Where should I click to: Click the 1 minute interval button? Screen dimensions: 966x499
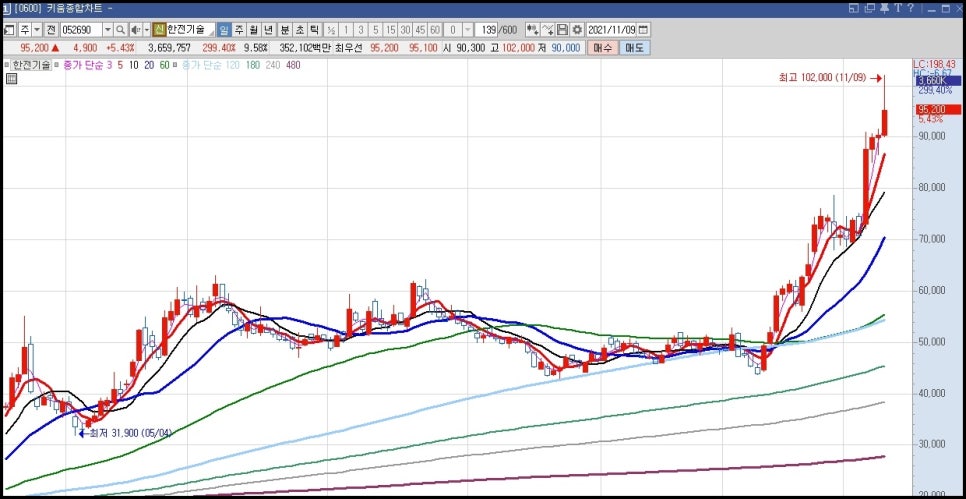click(346, 30)
